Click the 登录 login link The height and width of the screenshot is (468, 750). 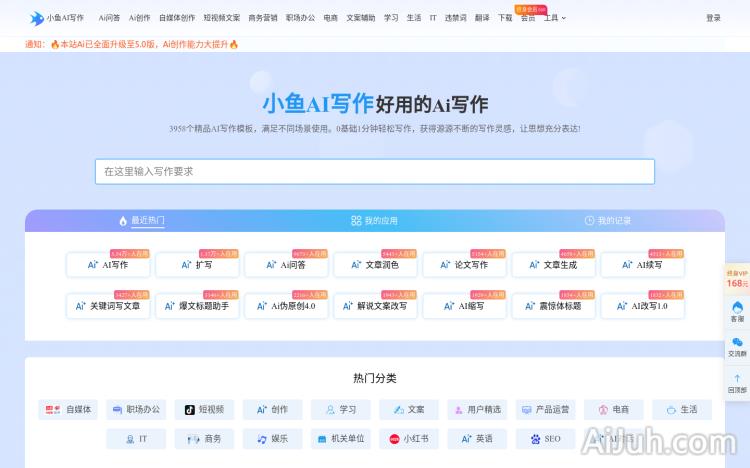click(x=713, y=18)
